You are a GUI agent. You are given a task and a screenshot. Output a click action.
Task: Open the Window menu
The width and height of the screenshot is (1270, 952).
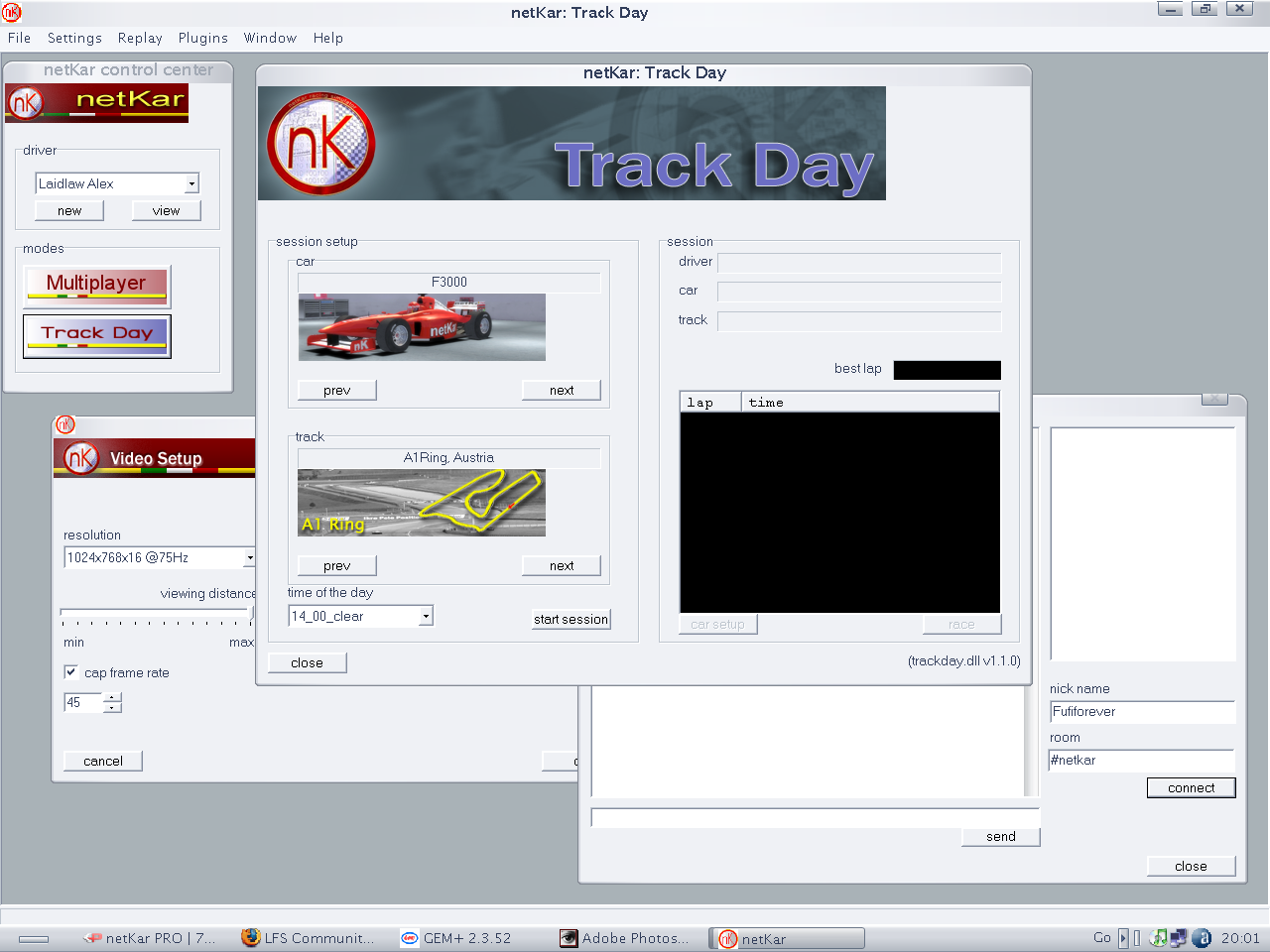pyautogui.click(x=270, y=38)
